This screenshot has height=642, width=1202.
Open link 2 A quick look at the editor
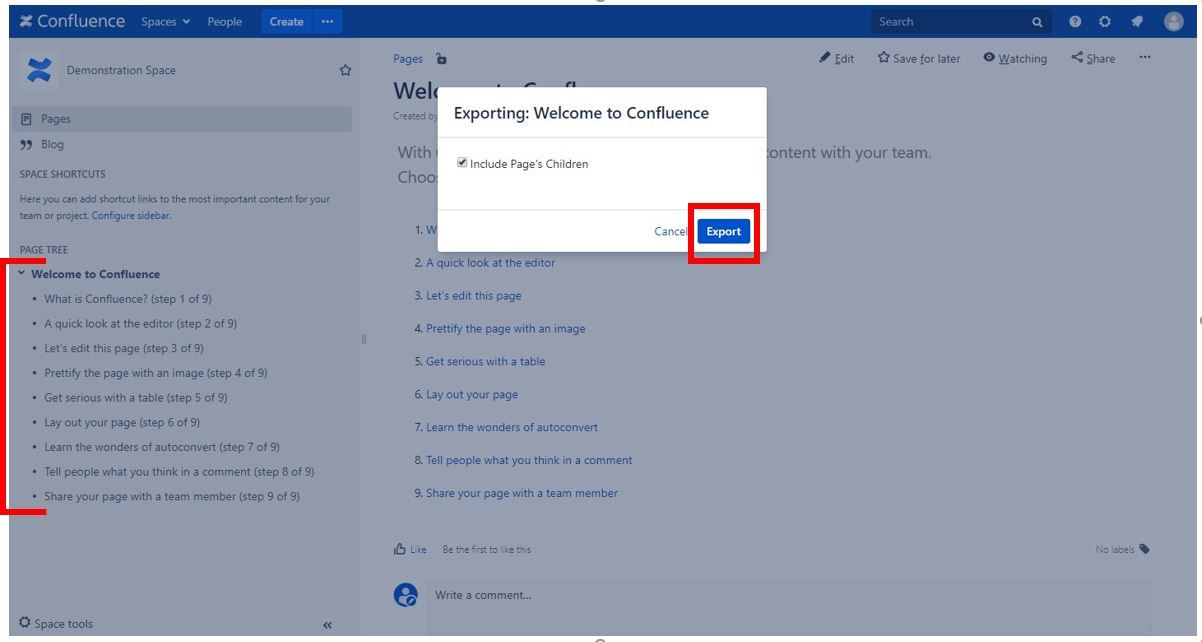coord(490,263)
